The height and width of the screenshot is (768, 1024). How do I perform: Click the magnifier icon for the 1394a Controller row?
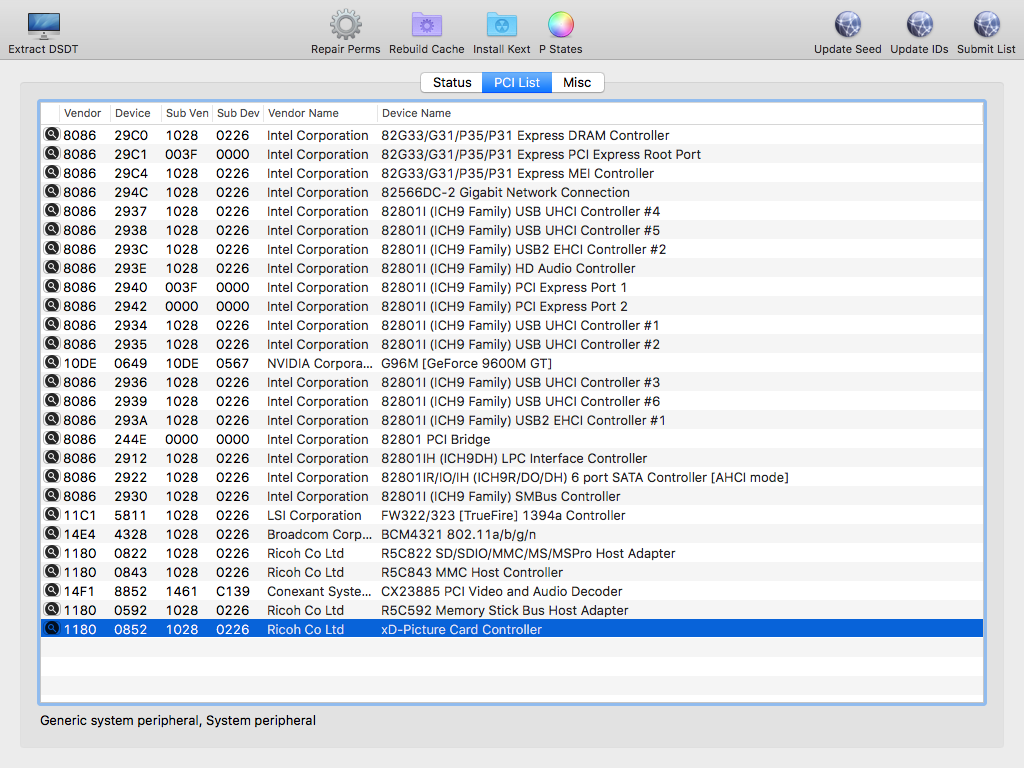click(x=52, y=515)
